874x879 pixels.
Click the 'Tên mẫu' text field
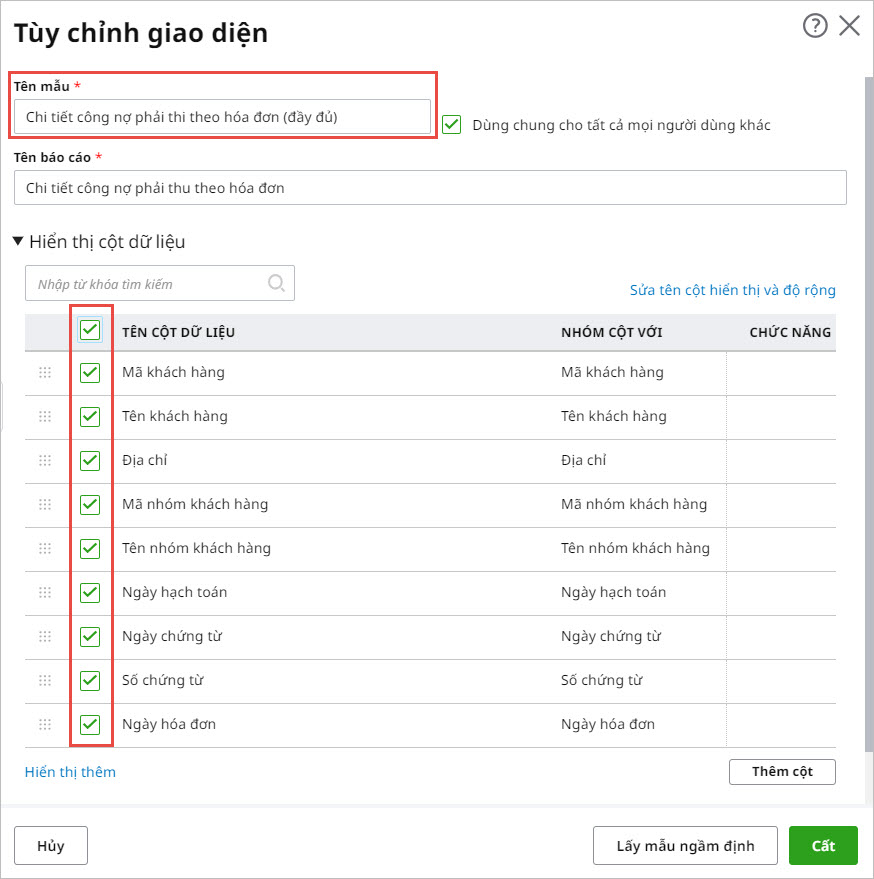pos(222,117)
